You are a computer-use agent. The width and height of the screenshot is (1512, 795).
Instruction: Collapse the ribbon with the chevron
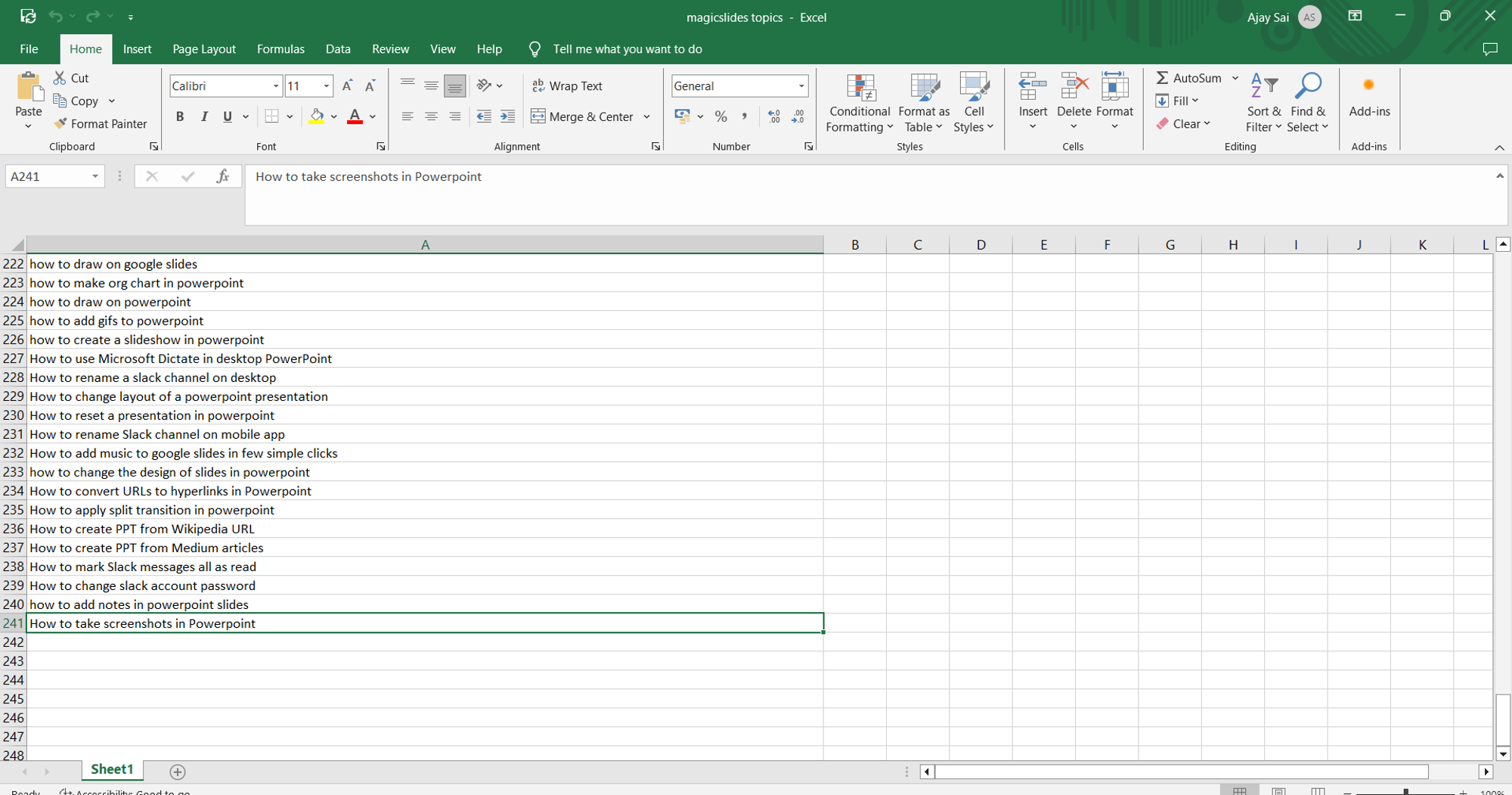click(1499, 148)
